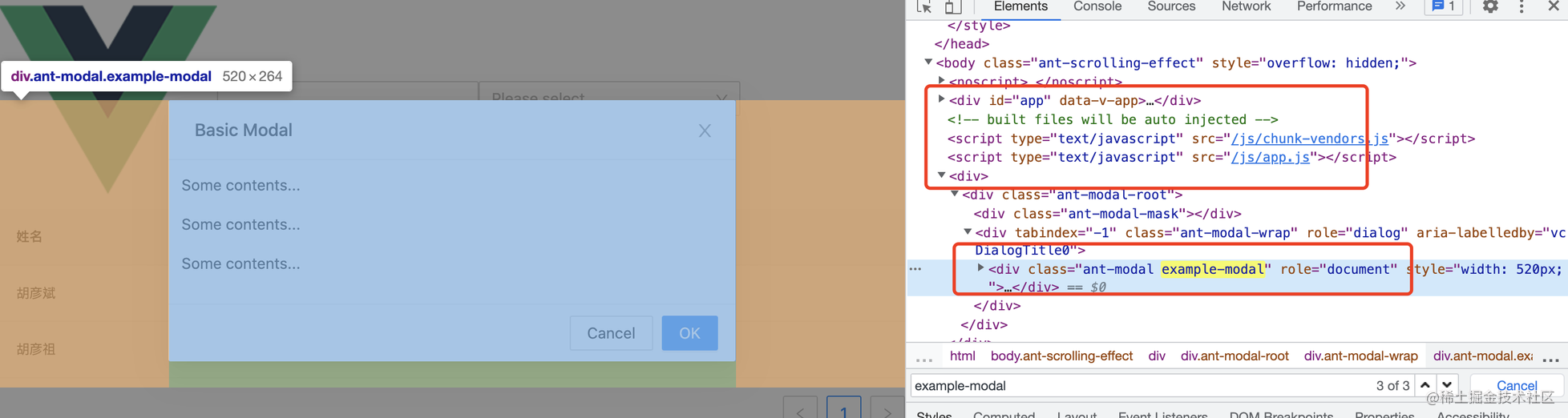
Task: Switch to the Performance tab
Action: (x=1335, y=6)
